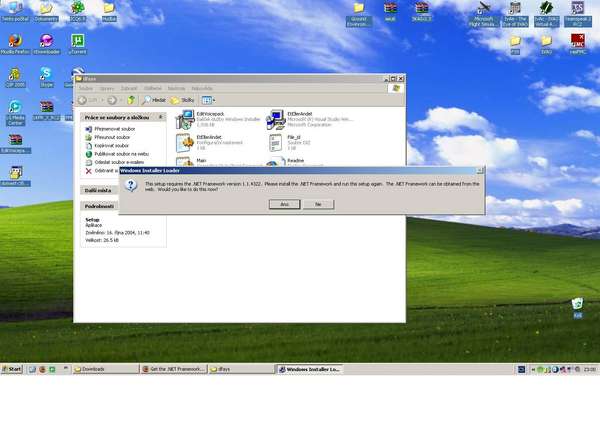Select the EditVoicepack installer file in Explorer
Image resolution: width=600 pixels, height=427 pixels.
tap(218, 119)
